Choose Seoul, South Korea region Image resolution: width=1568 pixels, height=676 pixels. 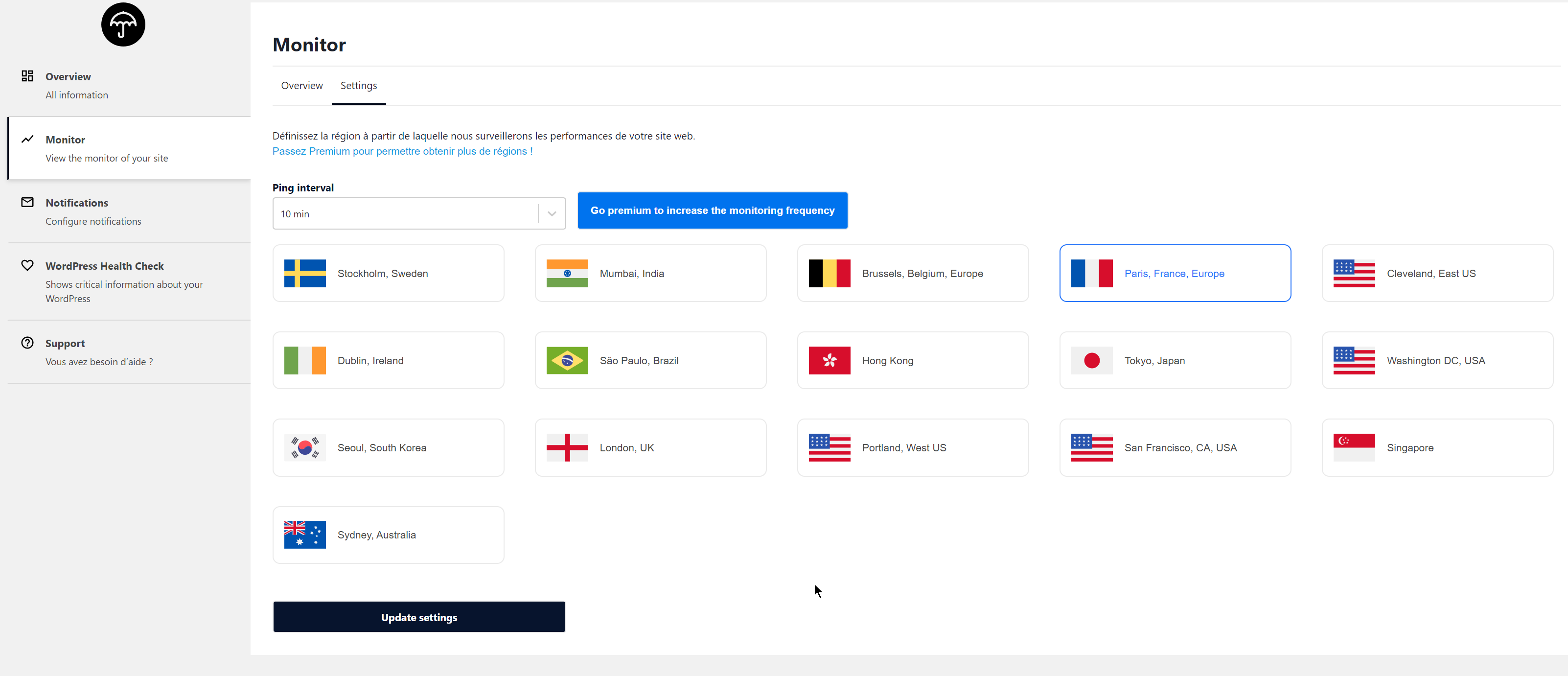pyautogui.click(x=389, y=447)
